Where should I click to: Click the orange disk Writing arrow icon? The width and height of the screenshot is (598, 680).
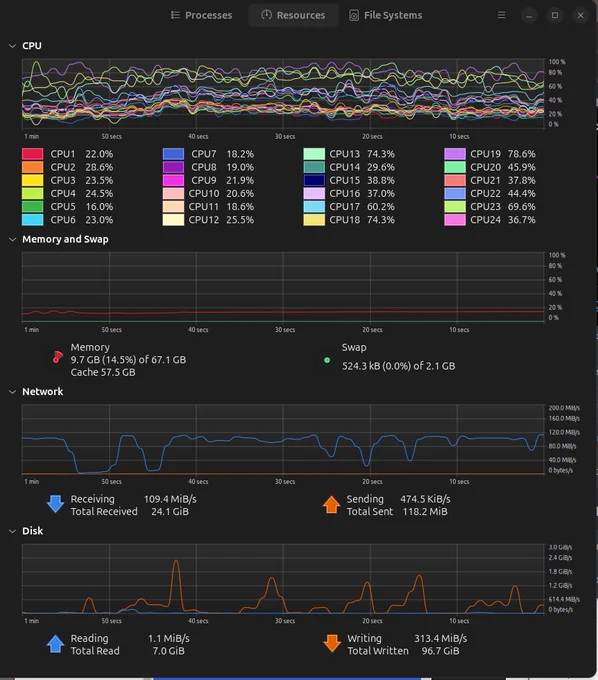pos(332,643)
